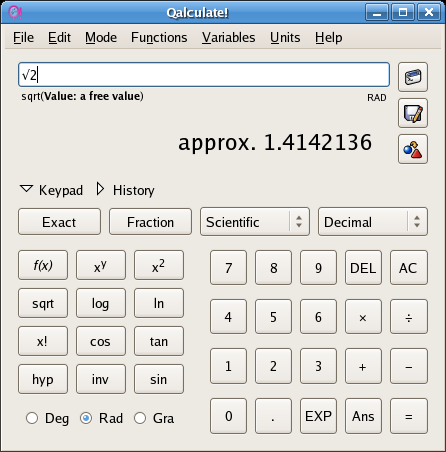The image size is (446, 452).
Task: Click the expression input field
Action: (x=204, y=74)
